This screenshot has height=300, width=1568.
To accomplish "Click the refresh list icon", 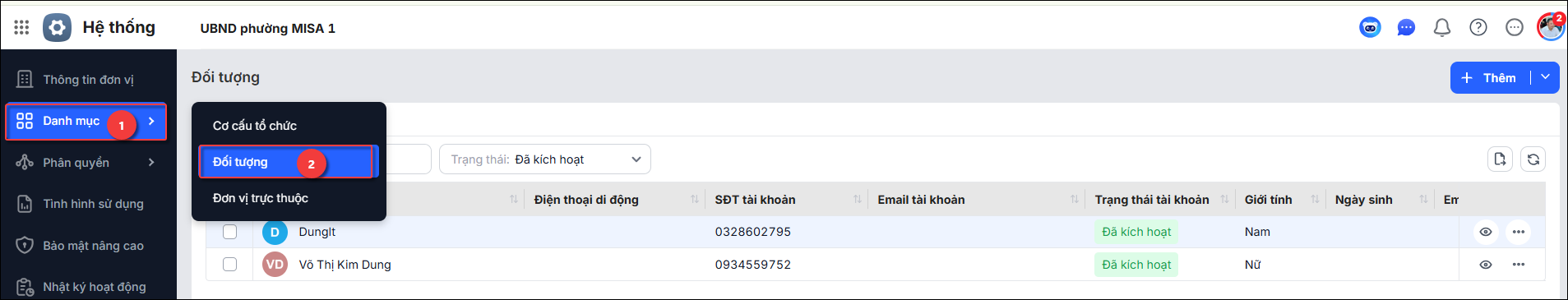I will [1533, 159].
